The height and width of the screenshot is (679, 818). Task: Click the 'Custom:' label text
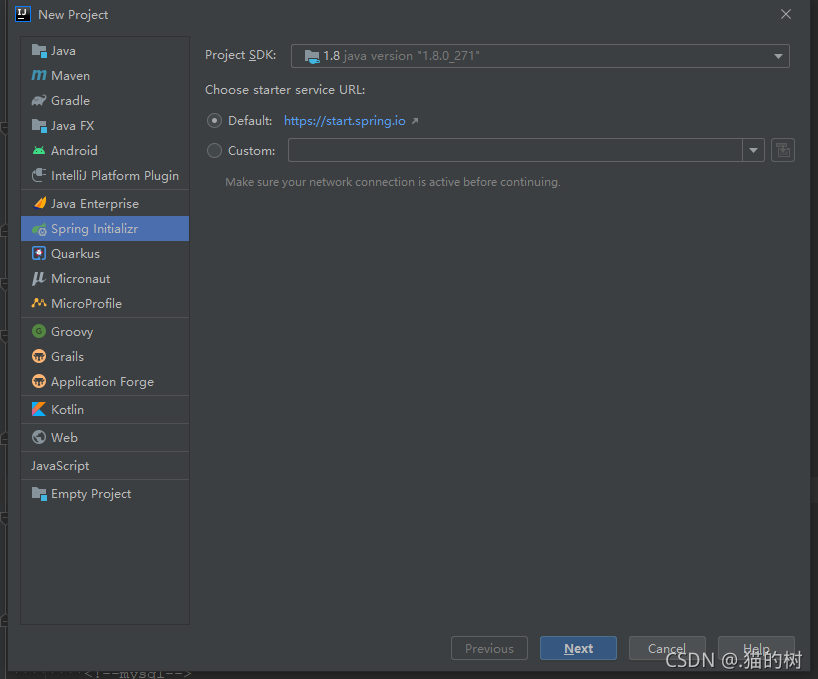point(251,151)
